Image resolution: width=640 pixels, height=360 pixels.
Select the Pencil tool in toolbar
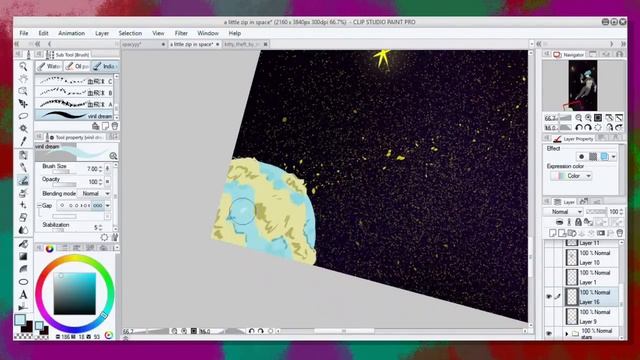[x=23, y=168]
